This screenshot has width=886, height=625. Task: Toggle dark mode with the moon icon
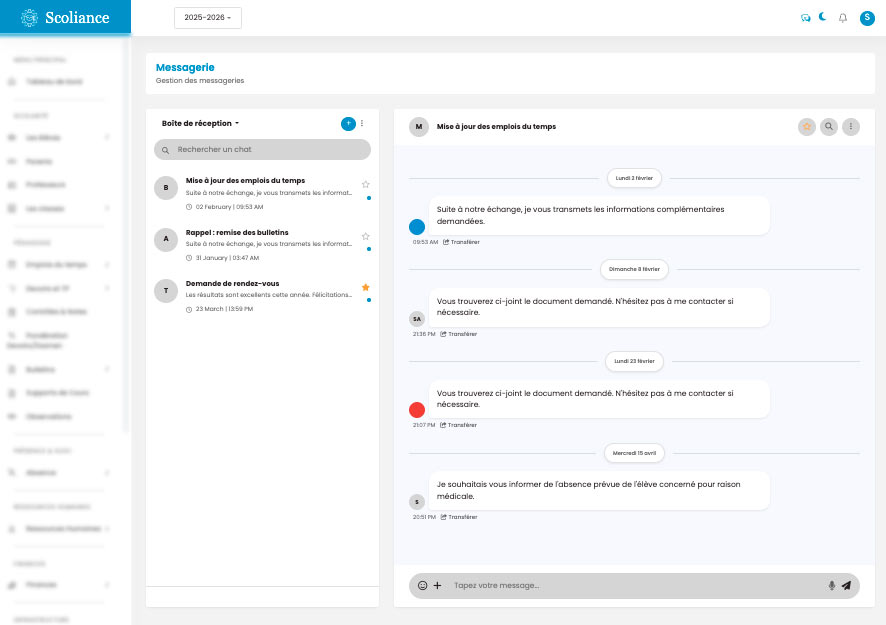pyautogui.click(x=823, y=17)
